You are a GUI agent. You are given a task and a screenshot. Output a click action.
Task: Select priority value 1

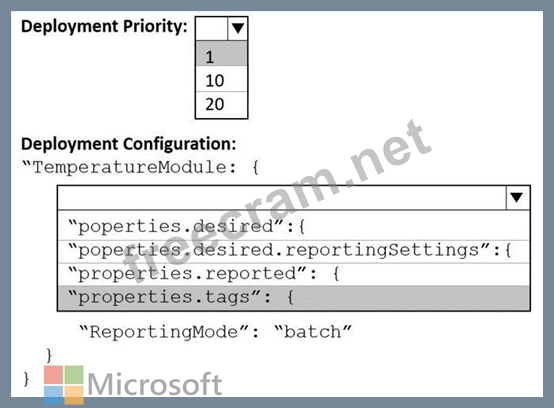click(x=221, y=54)
